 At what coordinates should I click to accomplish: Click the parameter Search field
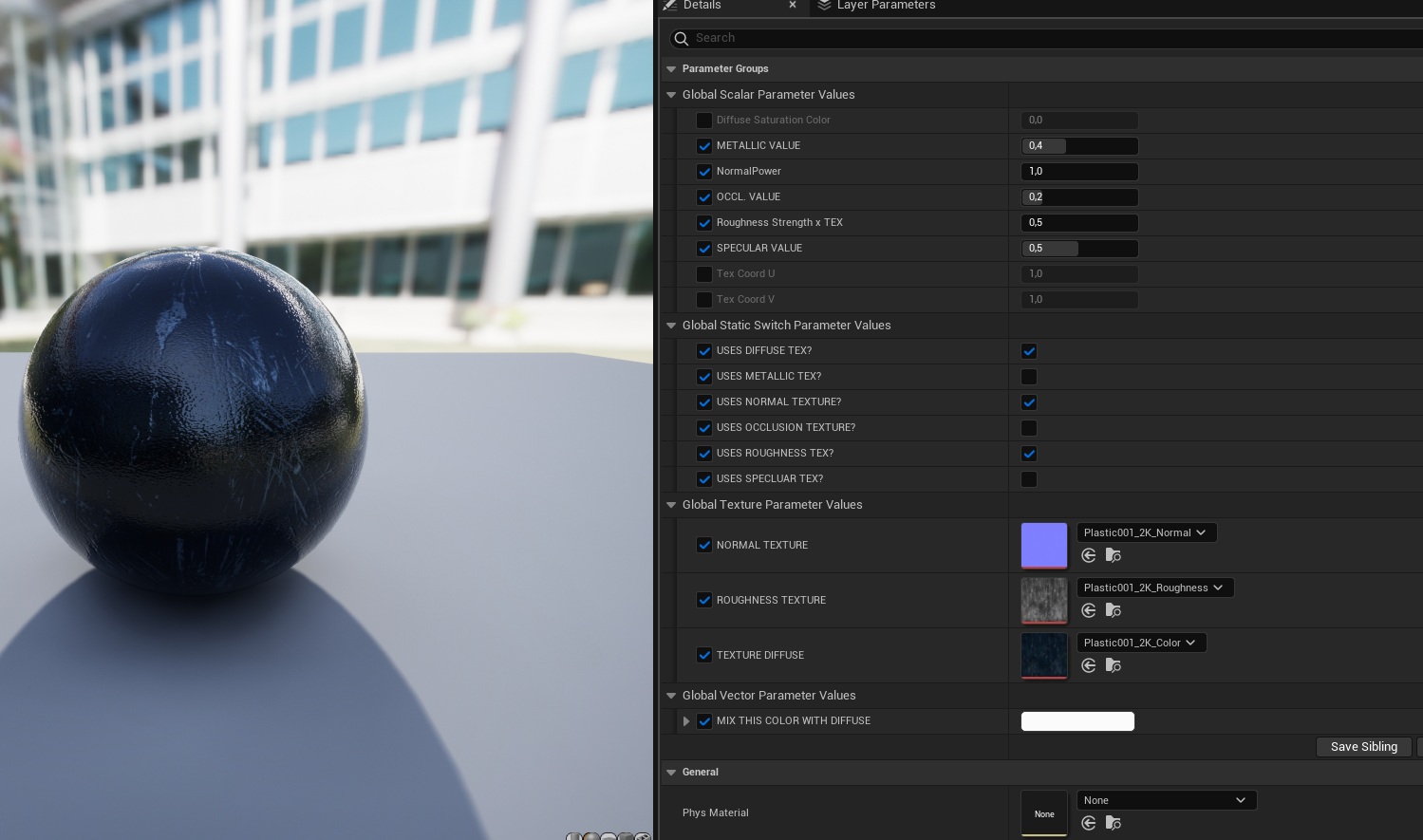tap(1044, 38)
